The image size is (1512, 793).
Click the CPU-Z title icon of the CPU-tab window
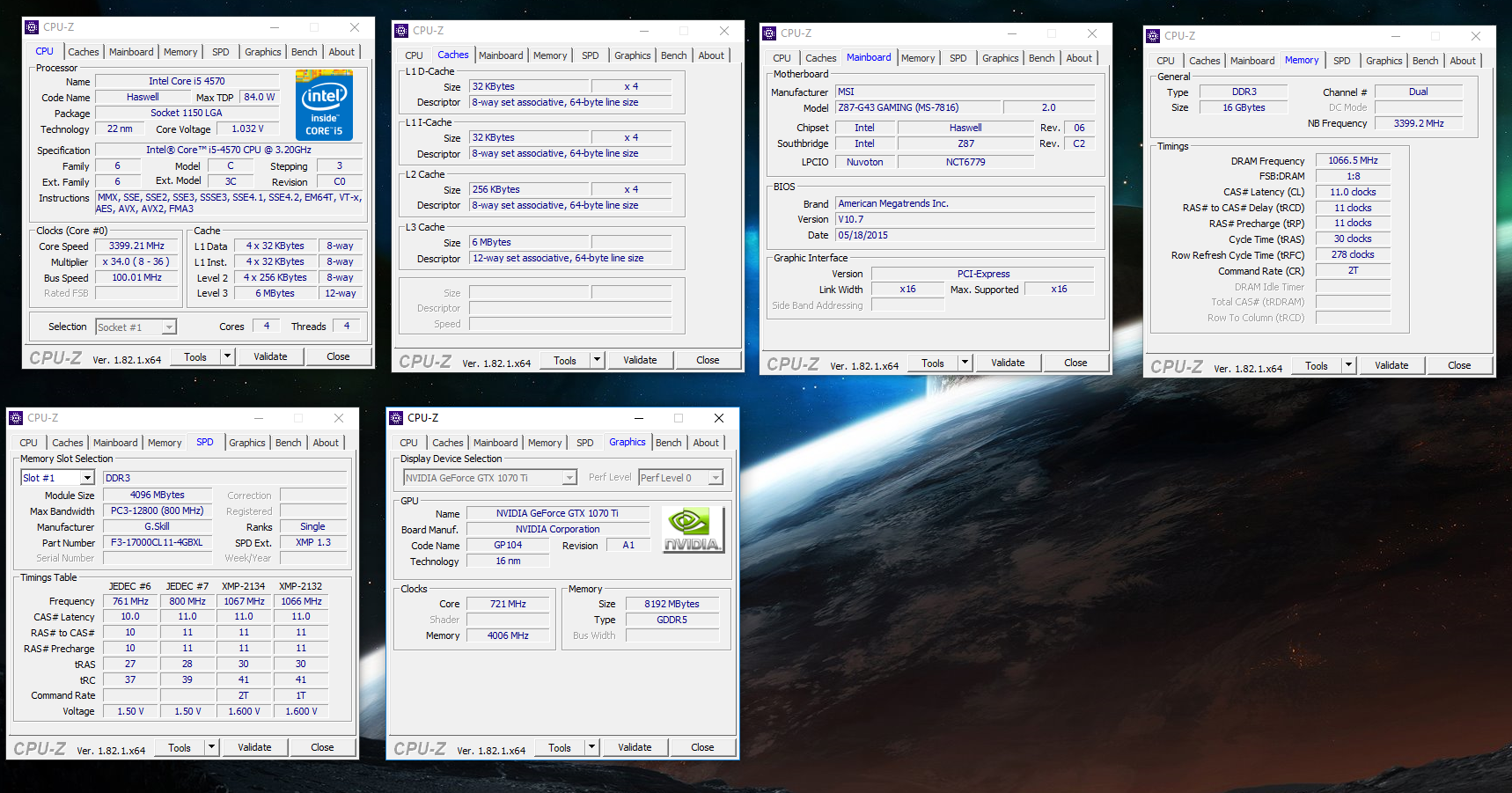32,27
